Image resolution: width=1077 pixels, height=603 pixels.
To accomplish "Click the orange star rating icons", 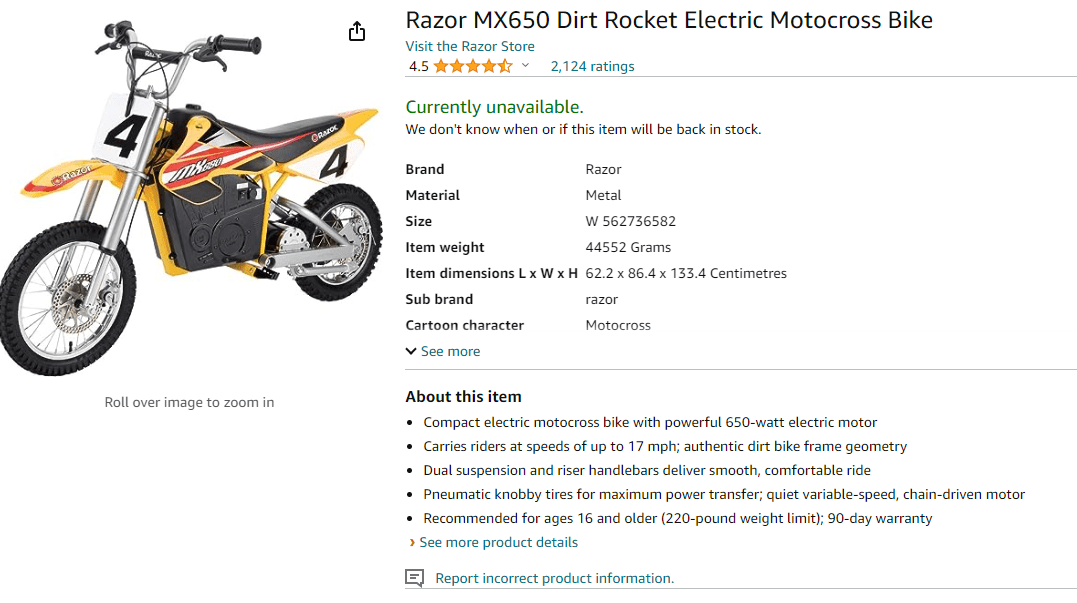I will [472, 67].
